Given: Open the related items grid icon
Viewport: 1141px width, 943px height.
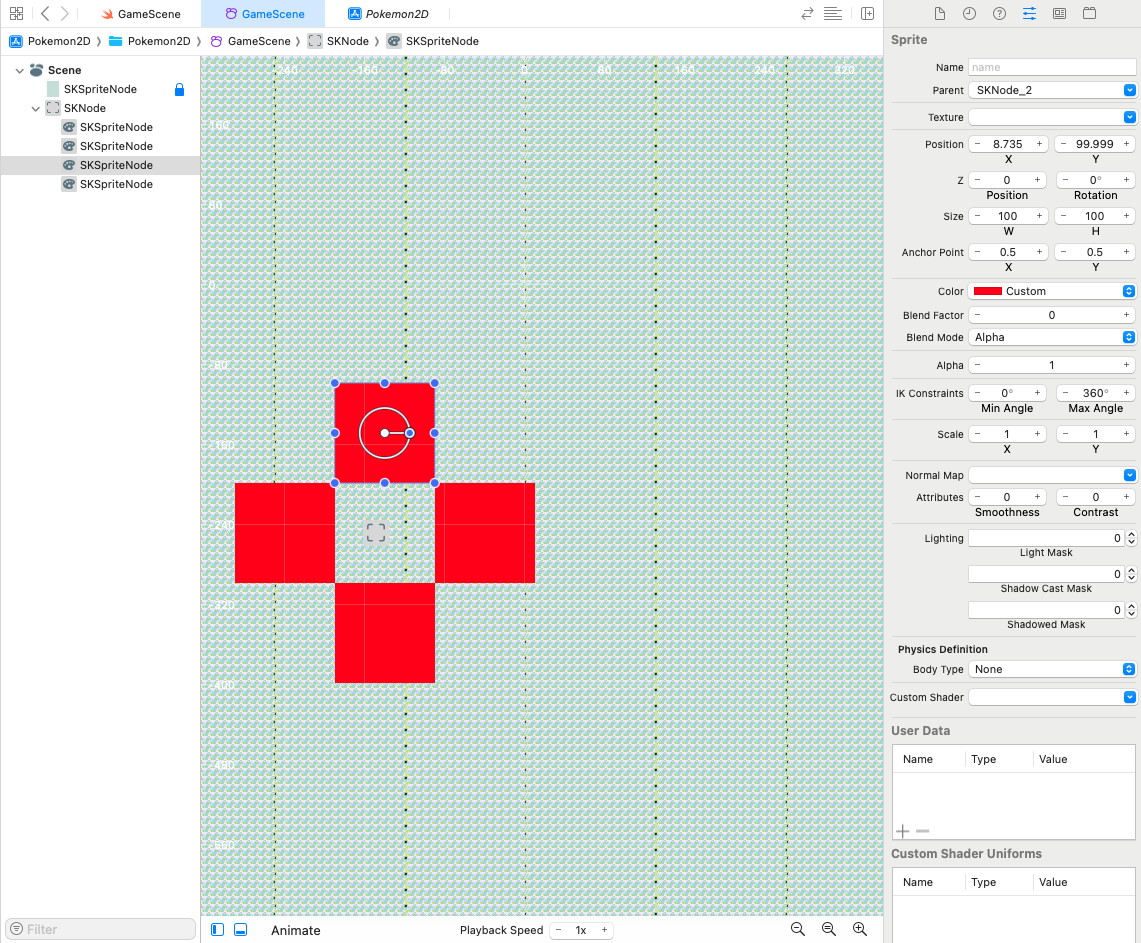Looking at the screenshot, I should (16, 14).
